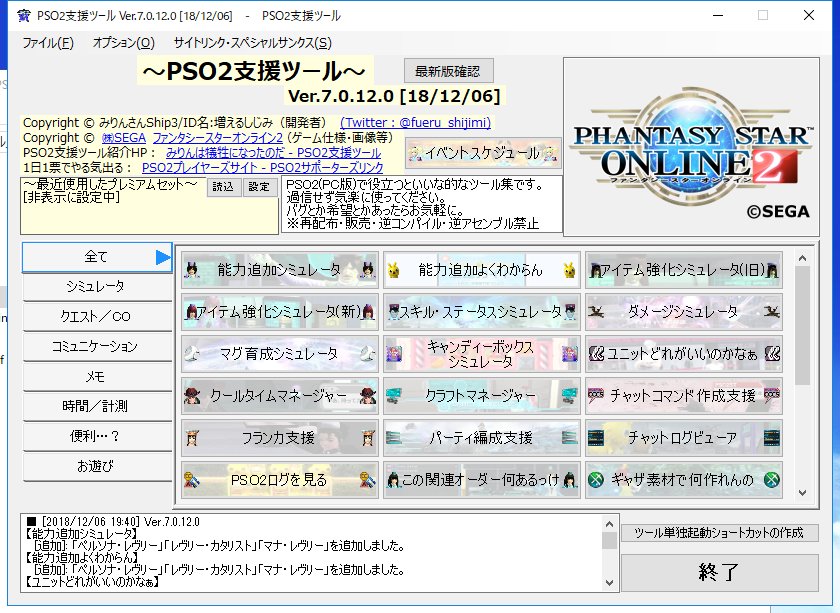Click tool list scrollbar up arrow
The image size is (840, 613).
pos(802,259)
